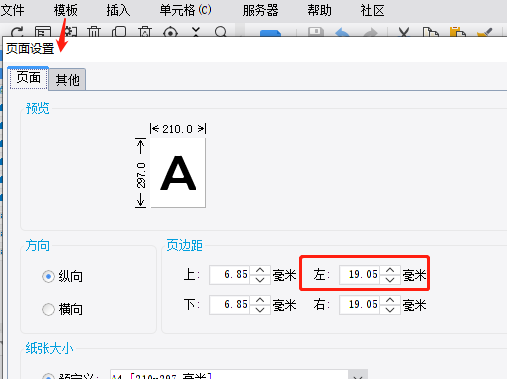Open the 社区 menu

tap(372, 10)
